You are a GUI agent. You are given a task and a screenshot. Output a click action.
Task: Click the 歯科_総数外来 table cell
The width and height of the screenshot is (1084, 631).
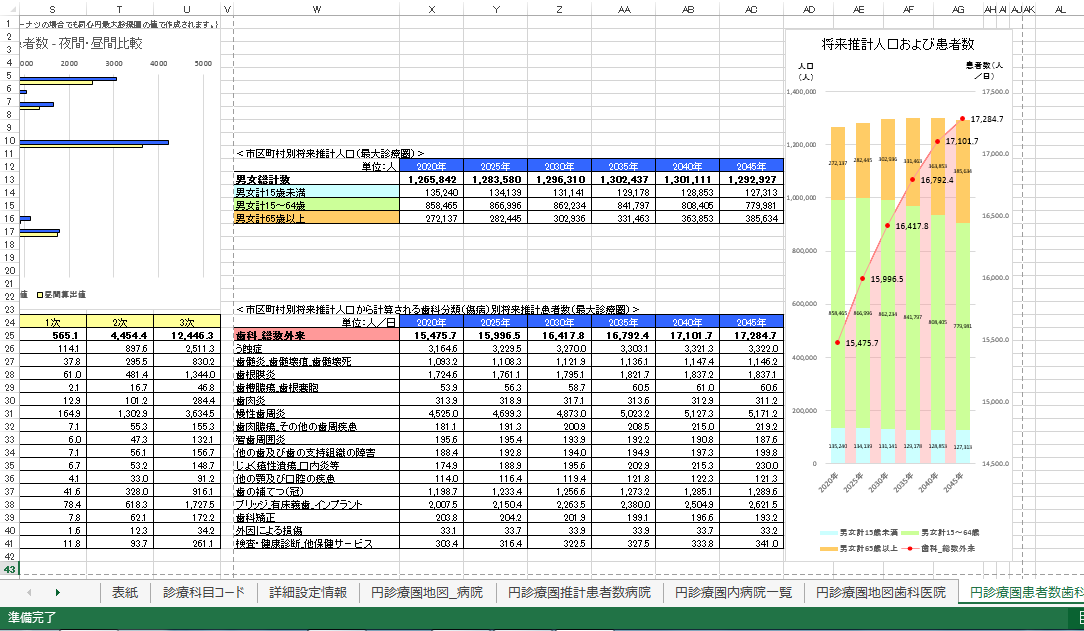click(317, 335)
